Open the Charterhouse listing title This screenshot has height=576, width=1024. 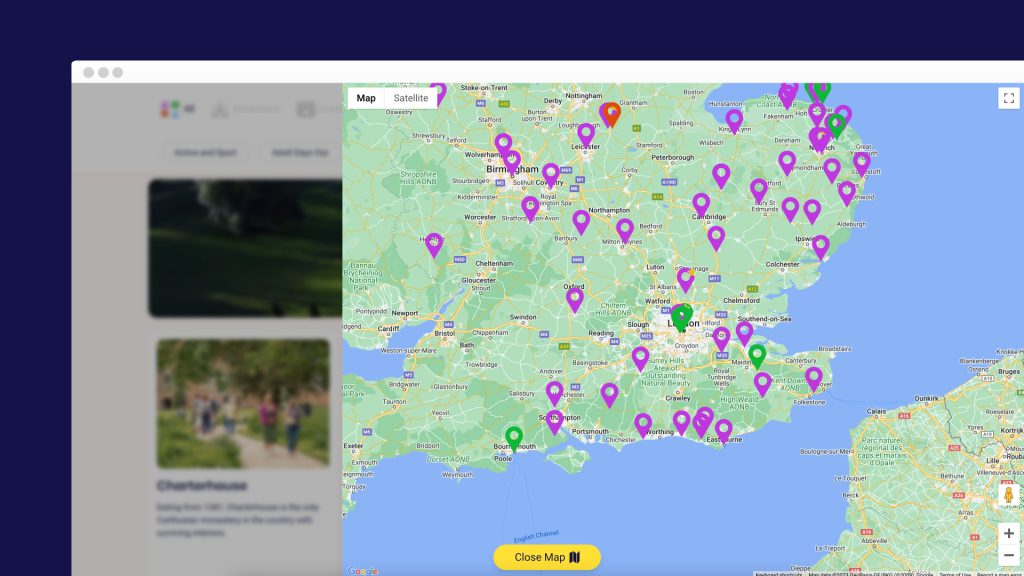202,486
